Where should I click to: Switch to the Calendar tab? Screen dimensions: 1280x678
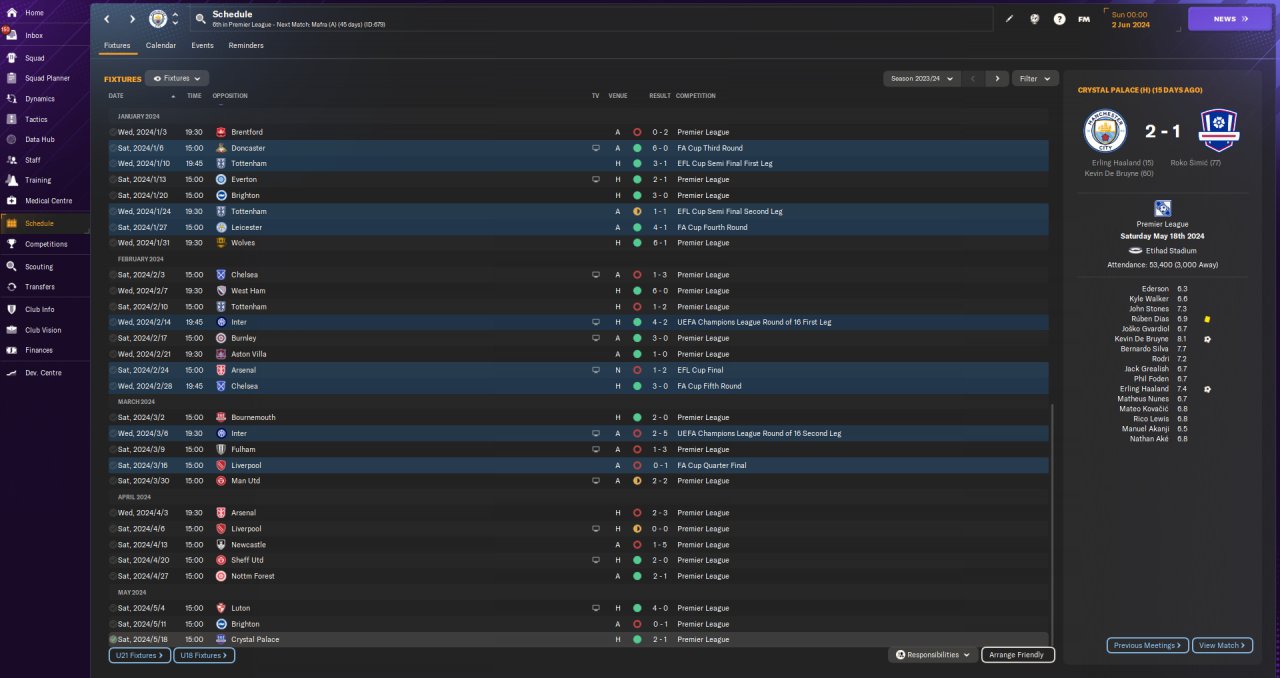[161, 45]
